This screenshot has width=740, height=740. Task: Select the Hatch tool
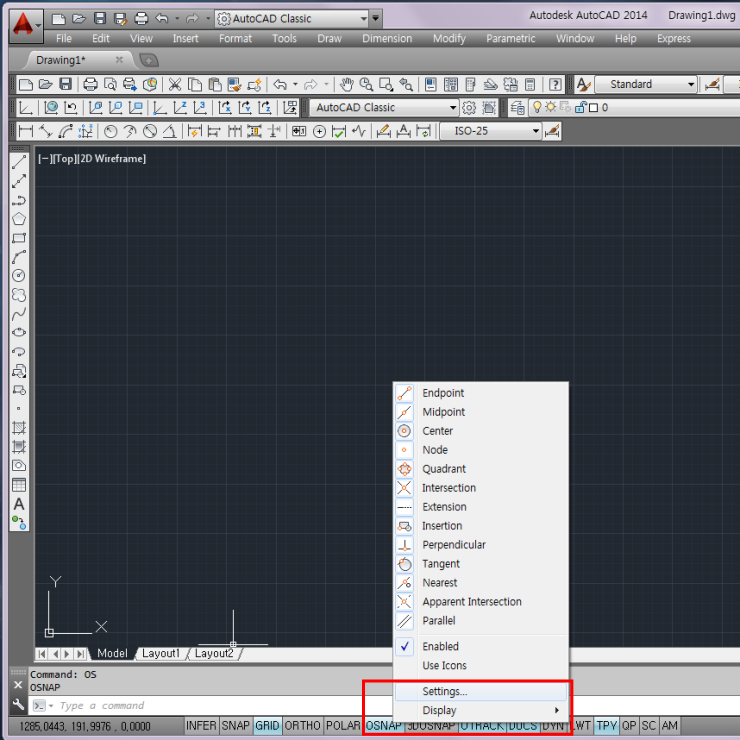(19, 428)
